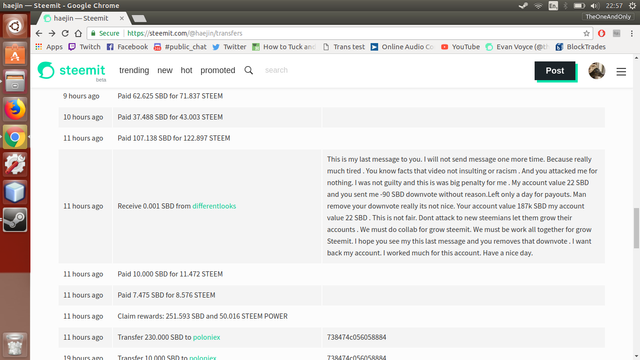Open the Chrome three-dot menu
Viewport: 640px width, 360px height.
coord(631,33)
